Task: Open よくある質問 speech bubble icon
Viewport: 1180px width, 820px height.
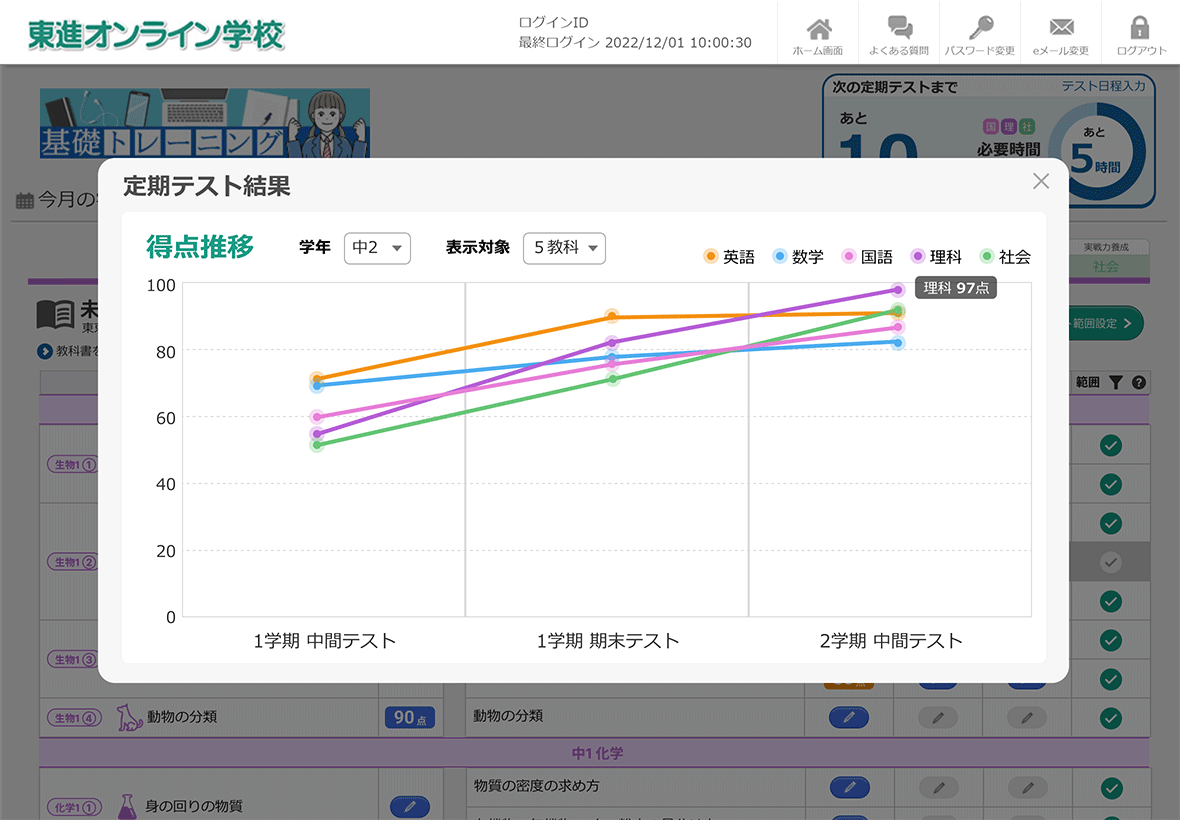Action: pos(899,28)
